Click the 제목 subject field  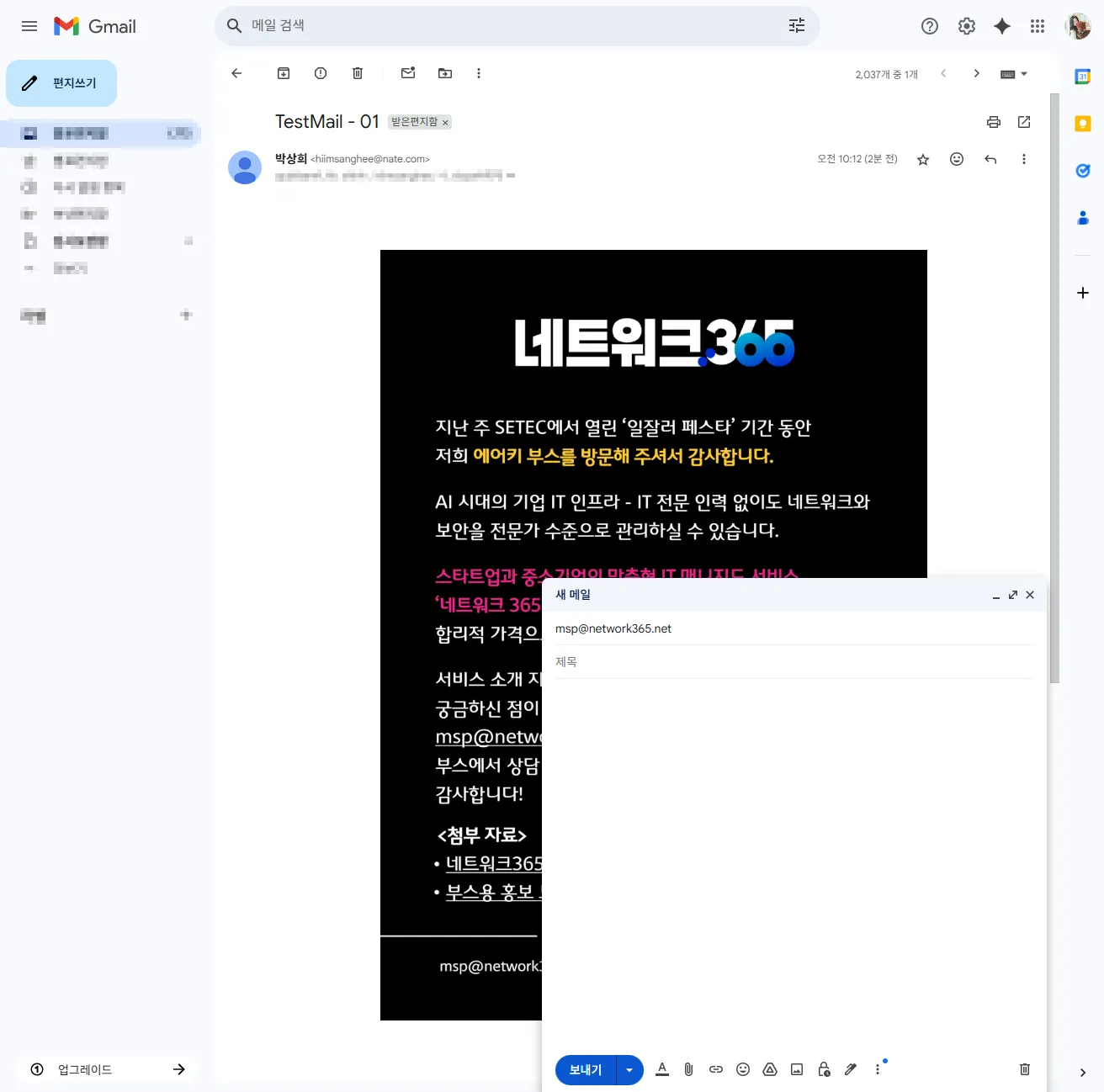[794, 662]
